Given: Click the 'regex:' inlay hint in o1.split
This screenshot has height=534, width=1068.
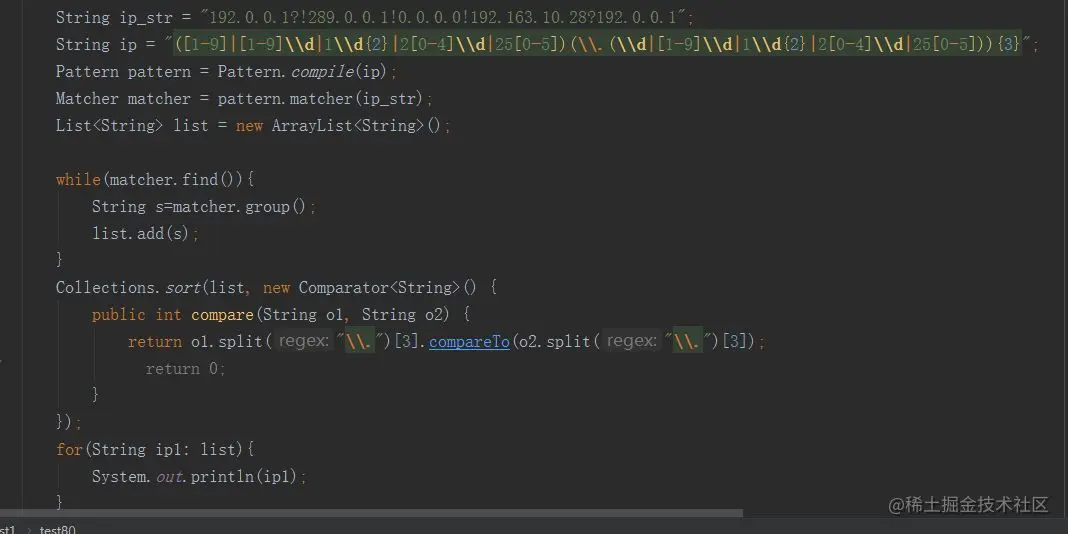Looking at the screenshot, I should point(304,342).
